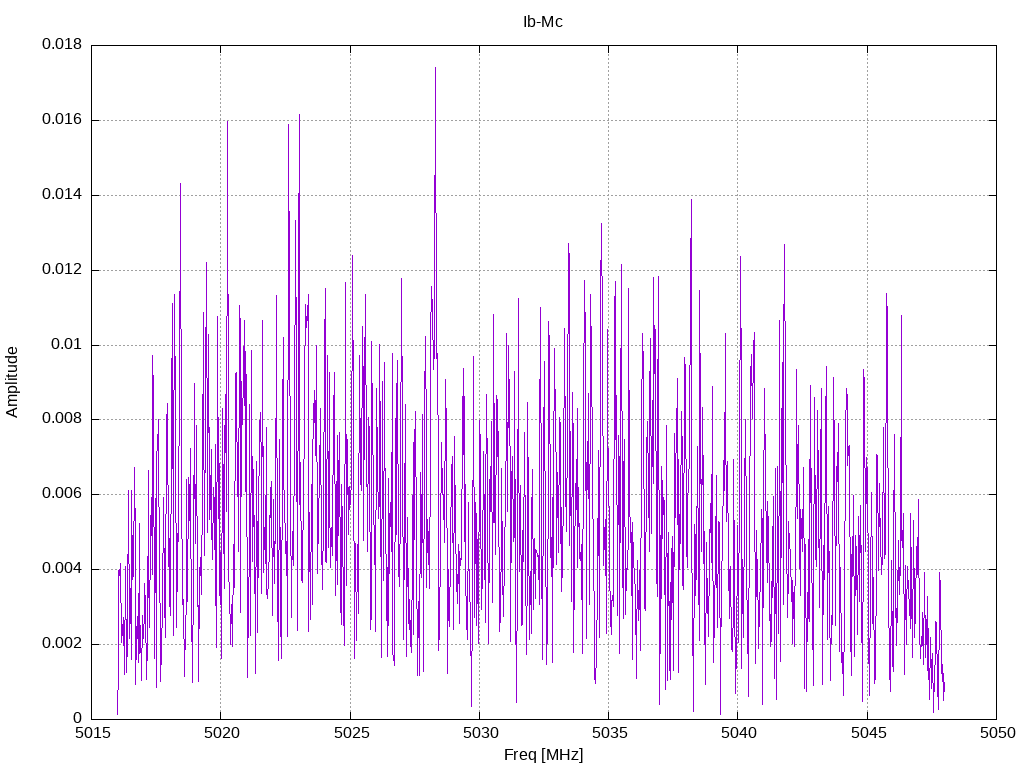The width and height of the screenshot is (1024, 768).
Task: Click the plot title 'Ib-Mc'
Action: click(543, 22)
